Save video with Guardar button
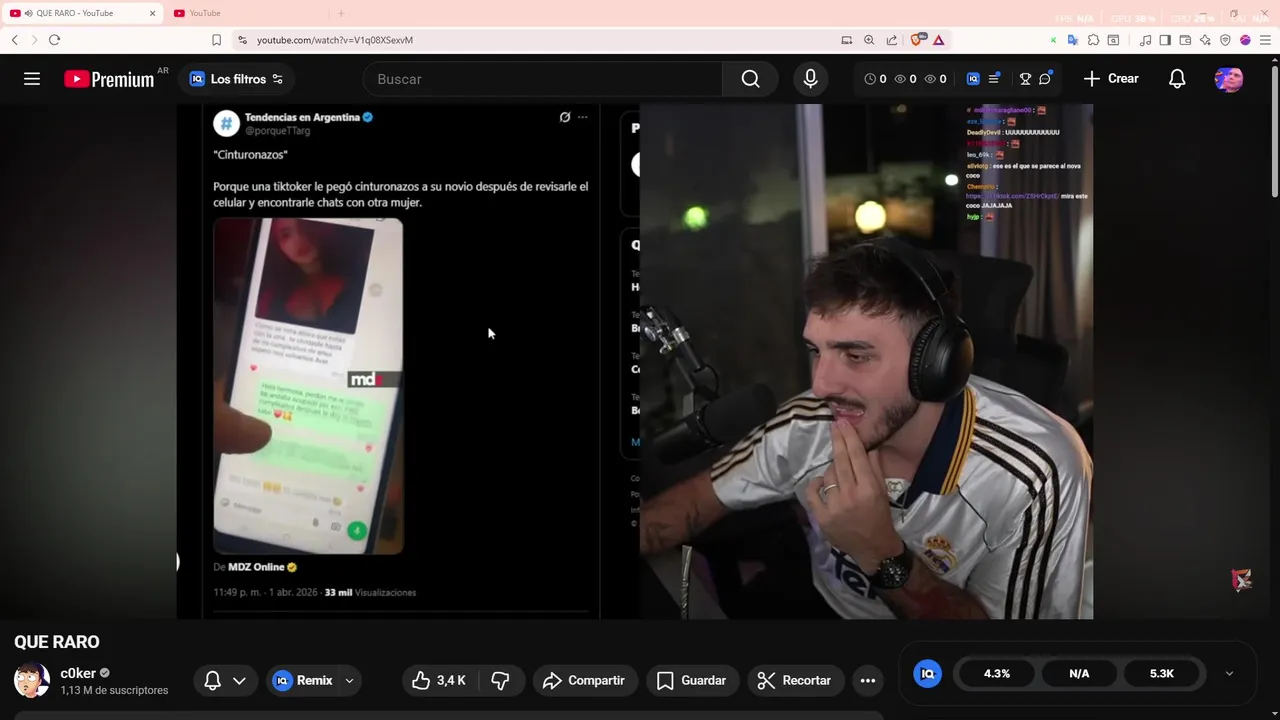This screenshot has height=720, width=1280. click(692, 680)
